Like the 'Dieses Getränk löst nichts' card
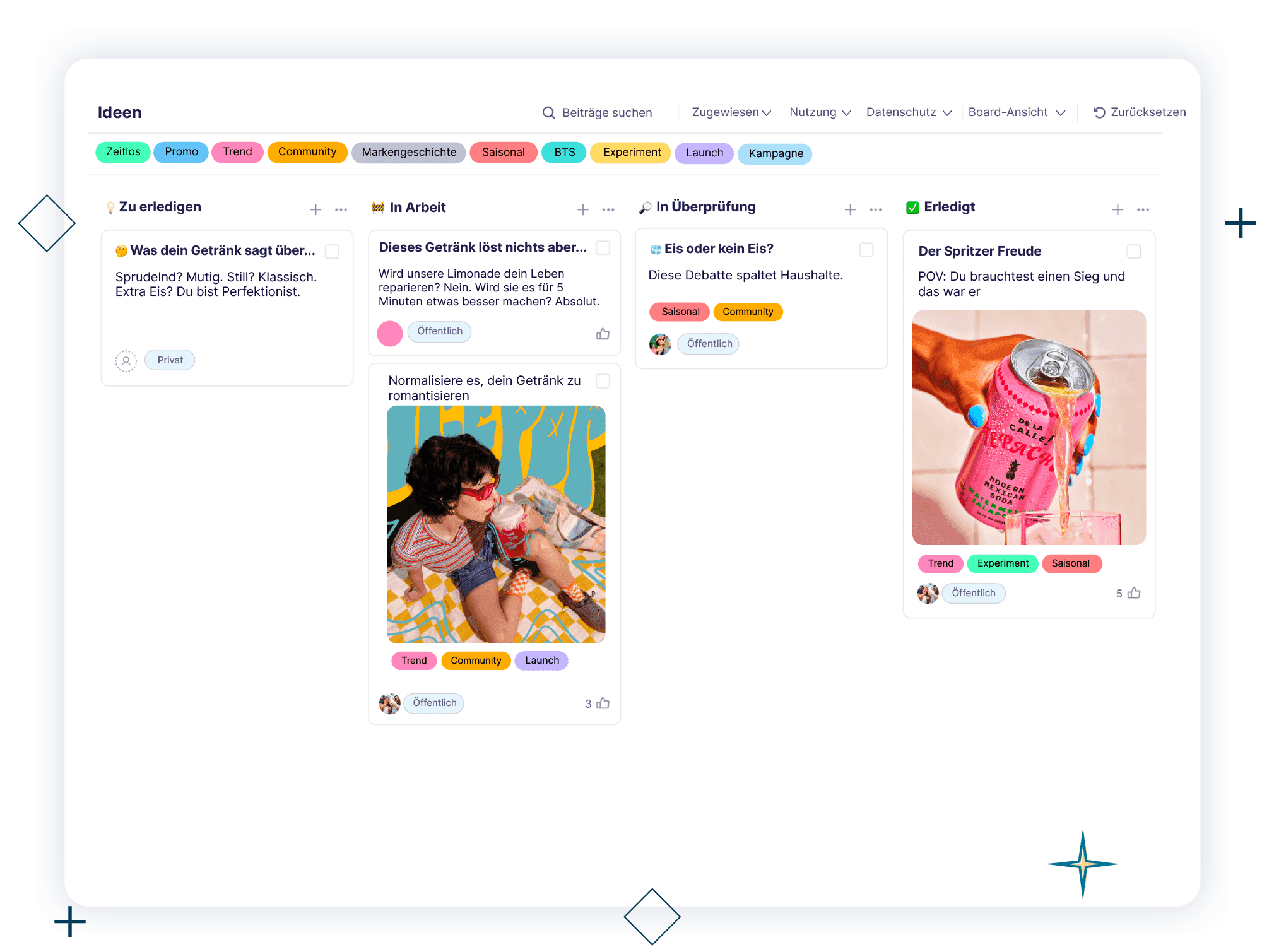This screenshot has height=952, width=1262. click(603, 334)
